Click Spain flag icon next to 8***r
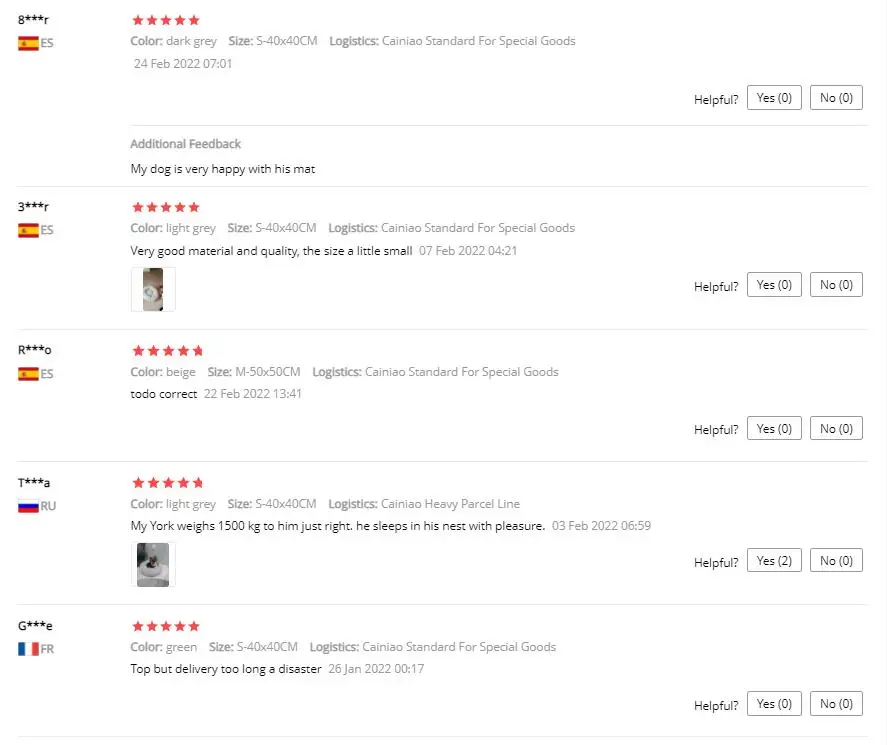 [x=28, y=43]
